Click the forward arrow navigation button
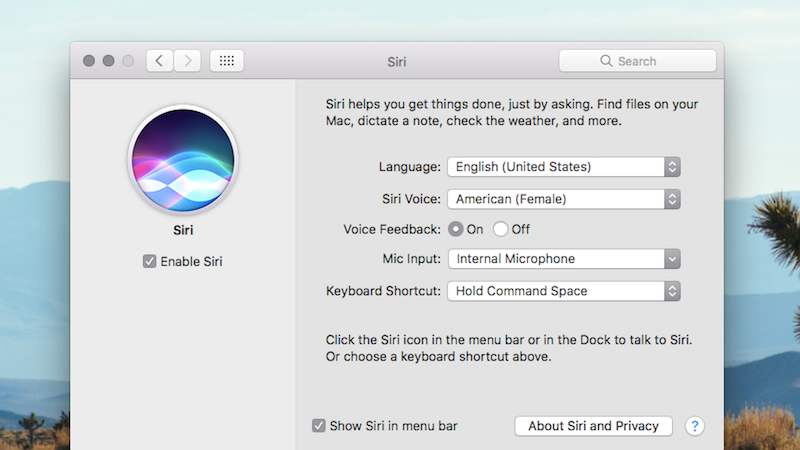The image size is (800, 450). pos(187,61)
